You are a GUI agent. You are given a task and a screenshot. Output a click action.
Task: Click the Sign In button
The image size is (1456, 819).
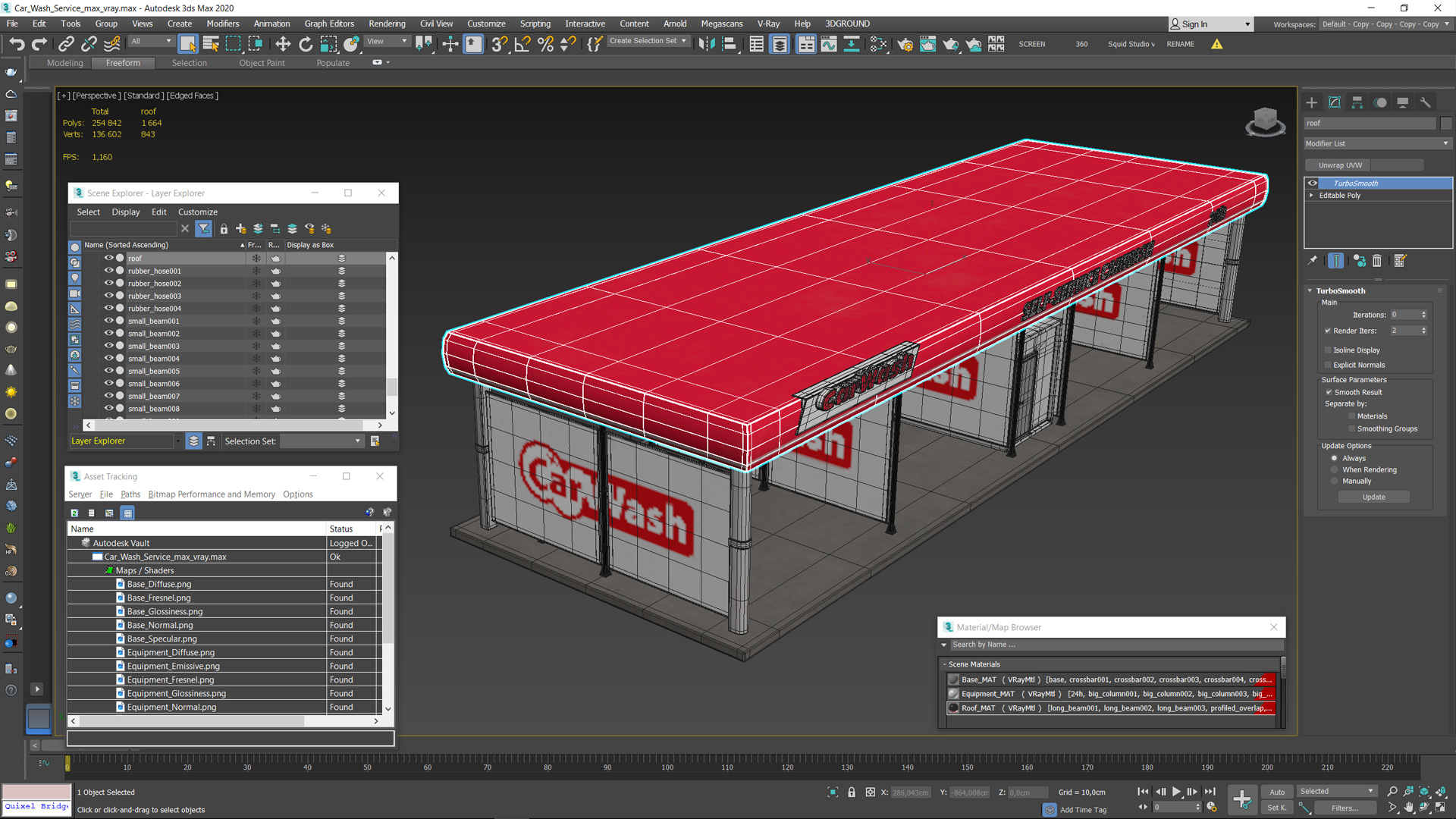(1210, 24)
